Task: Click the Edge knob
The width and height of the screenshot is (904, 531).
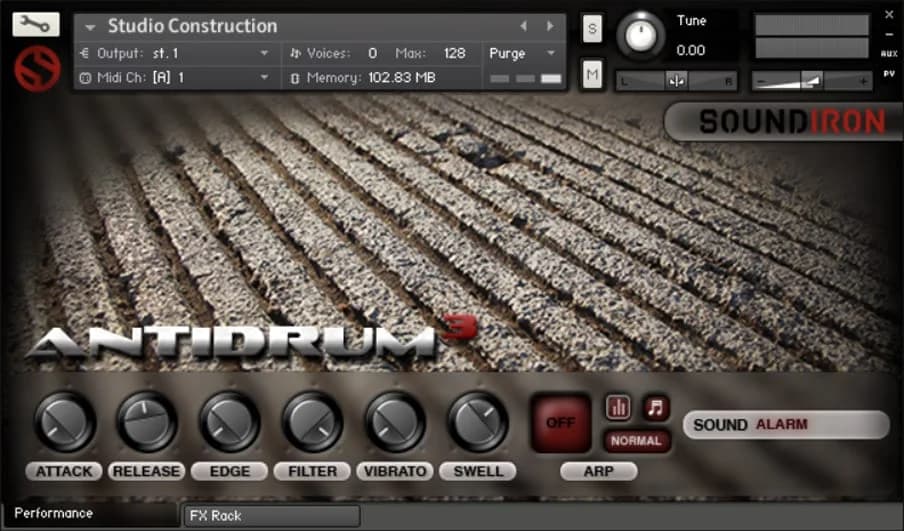Action: pos(230,422)
